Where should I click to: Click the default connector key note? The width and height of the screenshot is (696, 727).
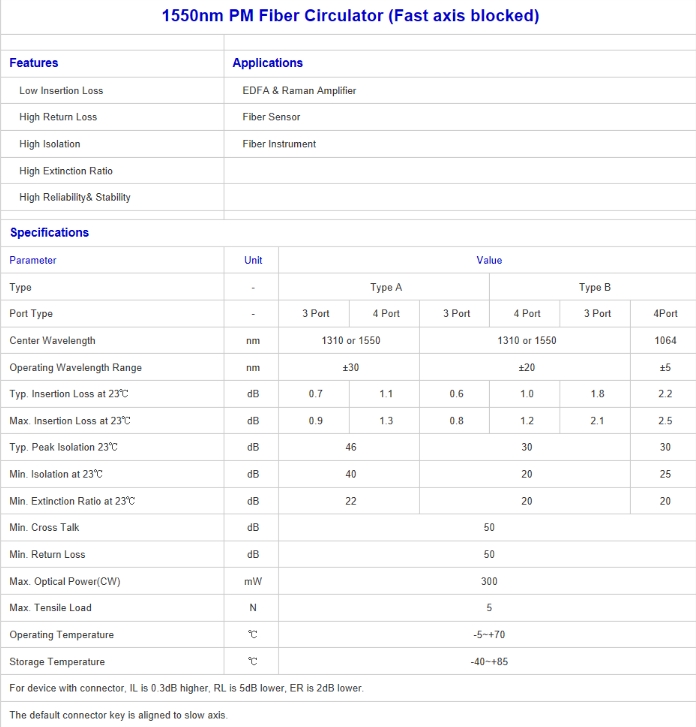click(119, 715)
